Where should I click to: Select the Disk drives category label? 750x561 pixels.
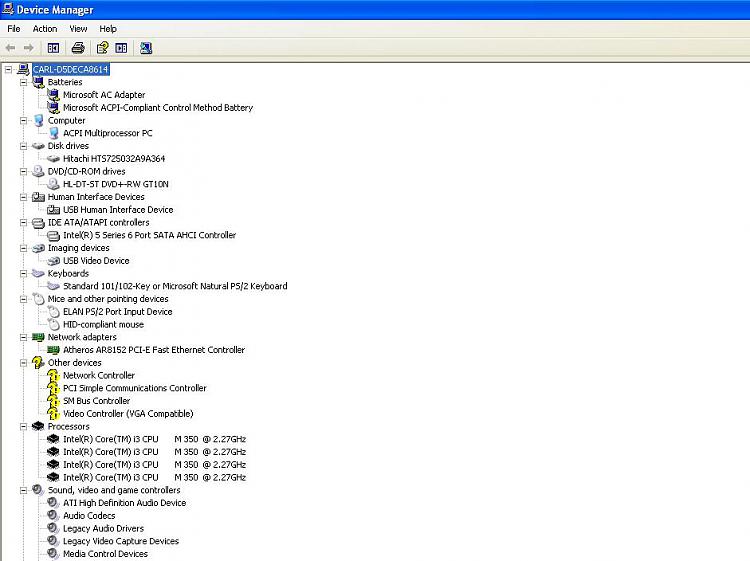coord(68,146)
